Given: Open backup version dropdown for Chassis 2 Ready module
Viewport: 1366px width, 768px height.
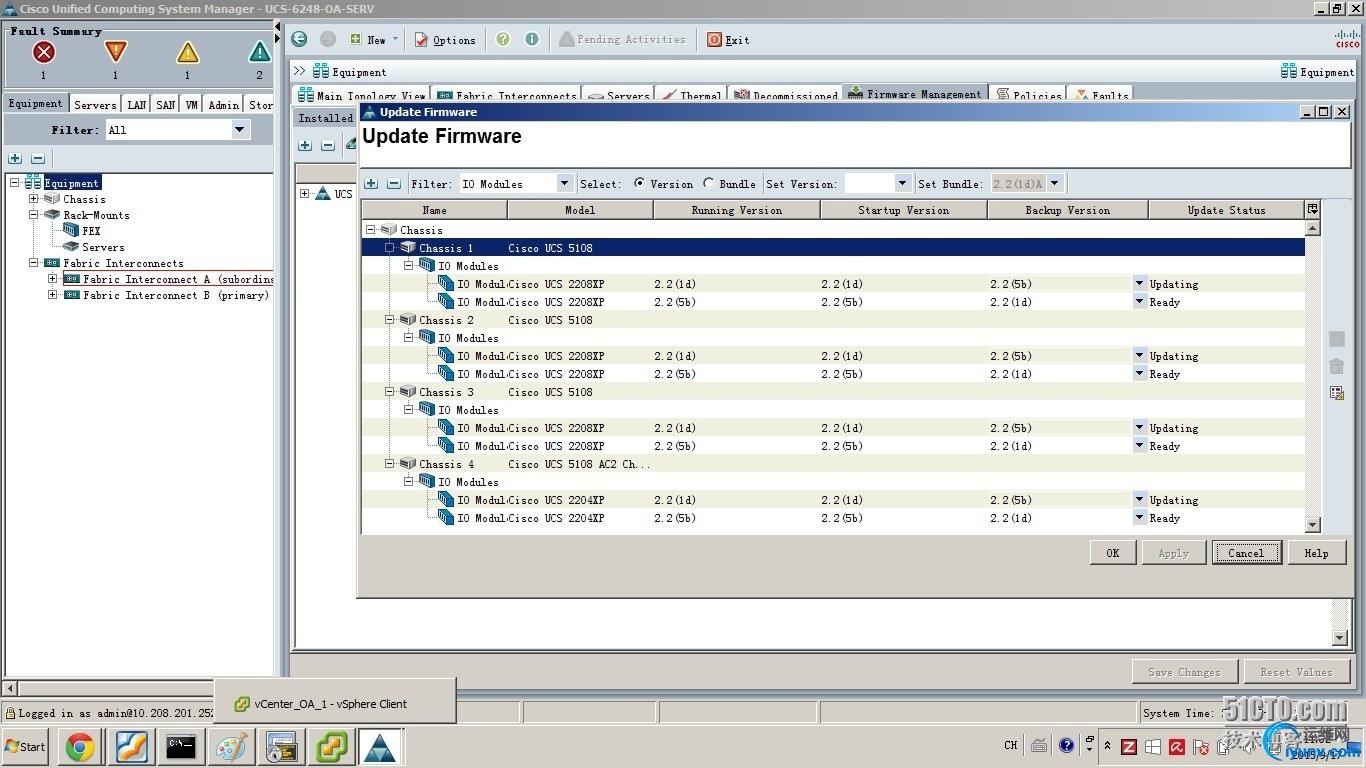Looking at the screenshot, I should [x=1139, y=374].
